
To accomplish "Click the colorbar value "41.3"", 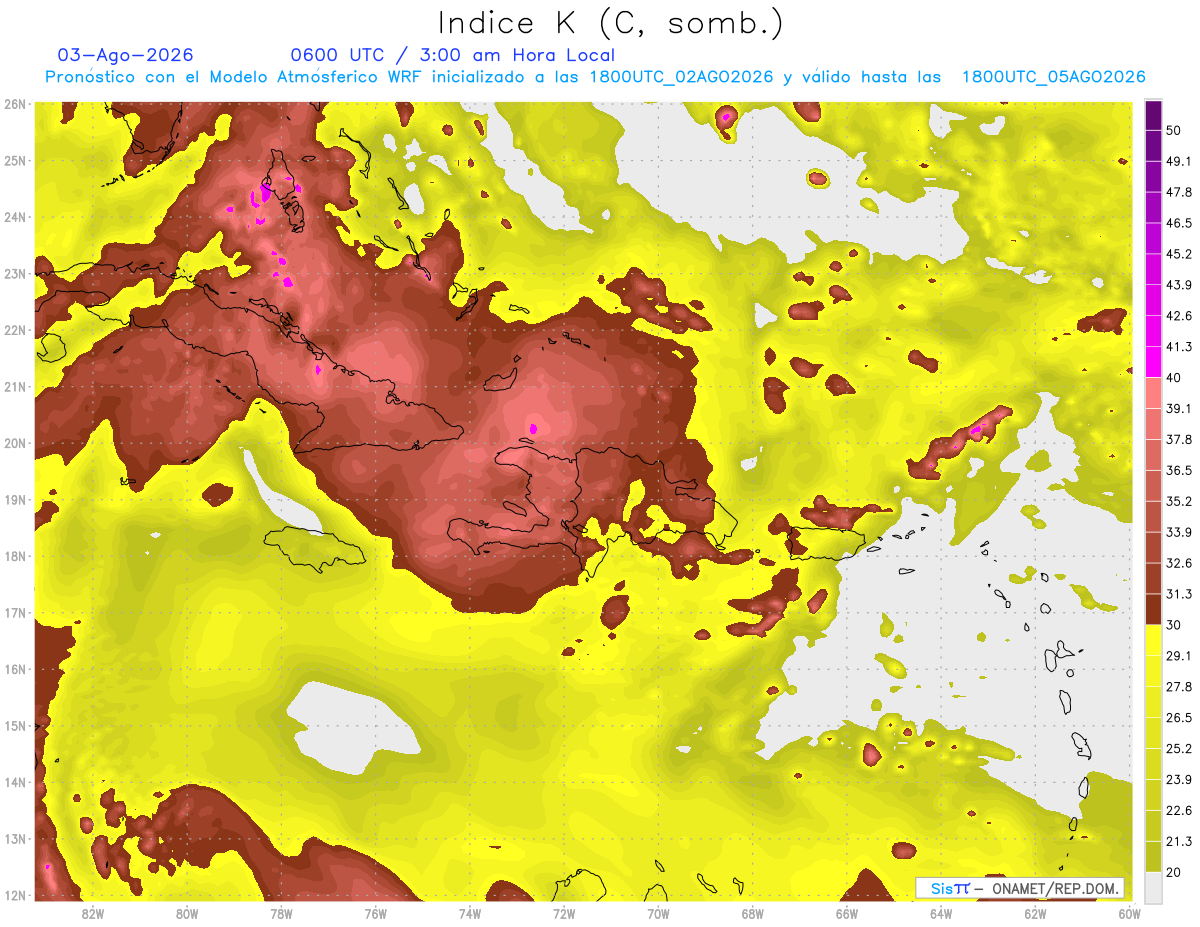I will [1179, 346].
